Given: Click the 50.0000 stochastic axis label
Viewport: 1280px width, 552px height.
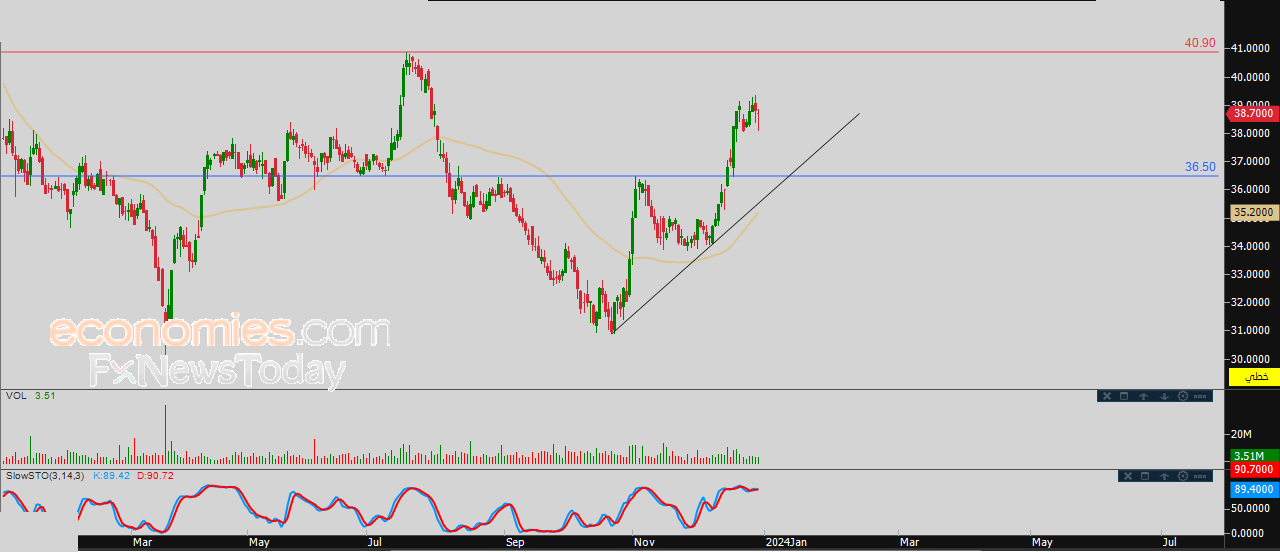Looking at the screenshot, I should (1251, 508).
